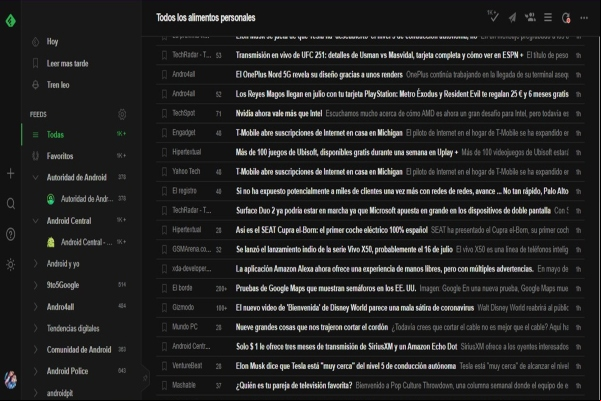Switch theme with the sun icon
601x401 pixels.
point(11,265)
